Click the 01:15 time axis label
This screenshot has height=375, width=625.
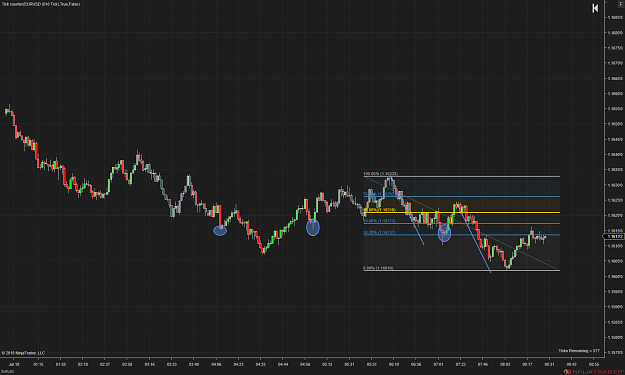click(38, 364)
